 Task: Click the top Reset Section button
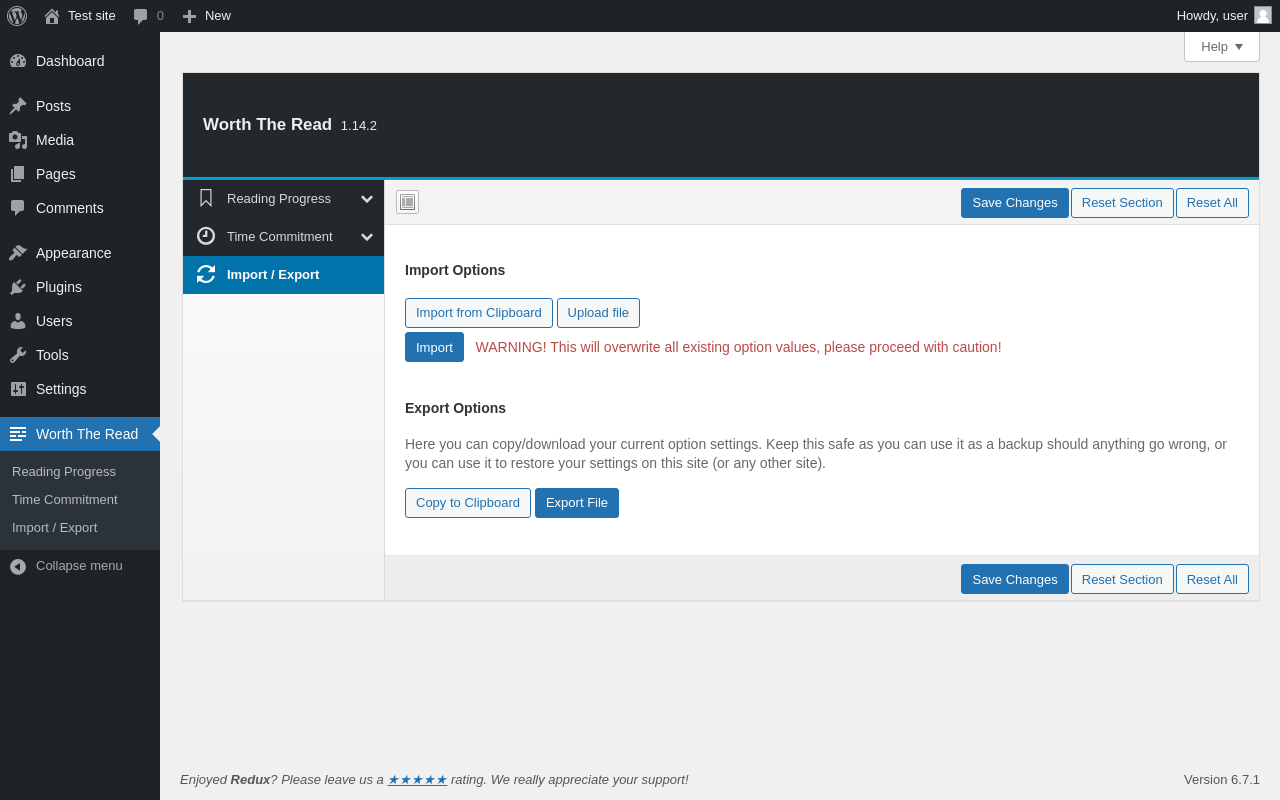click(x=1122, y=203)
